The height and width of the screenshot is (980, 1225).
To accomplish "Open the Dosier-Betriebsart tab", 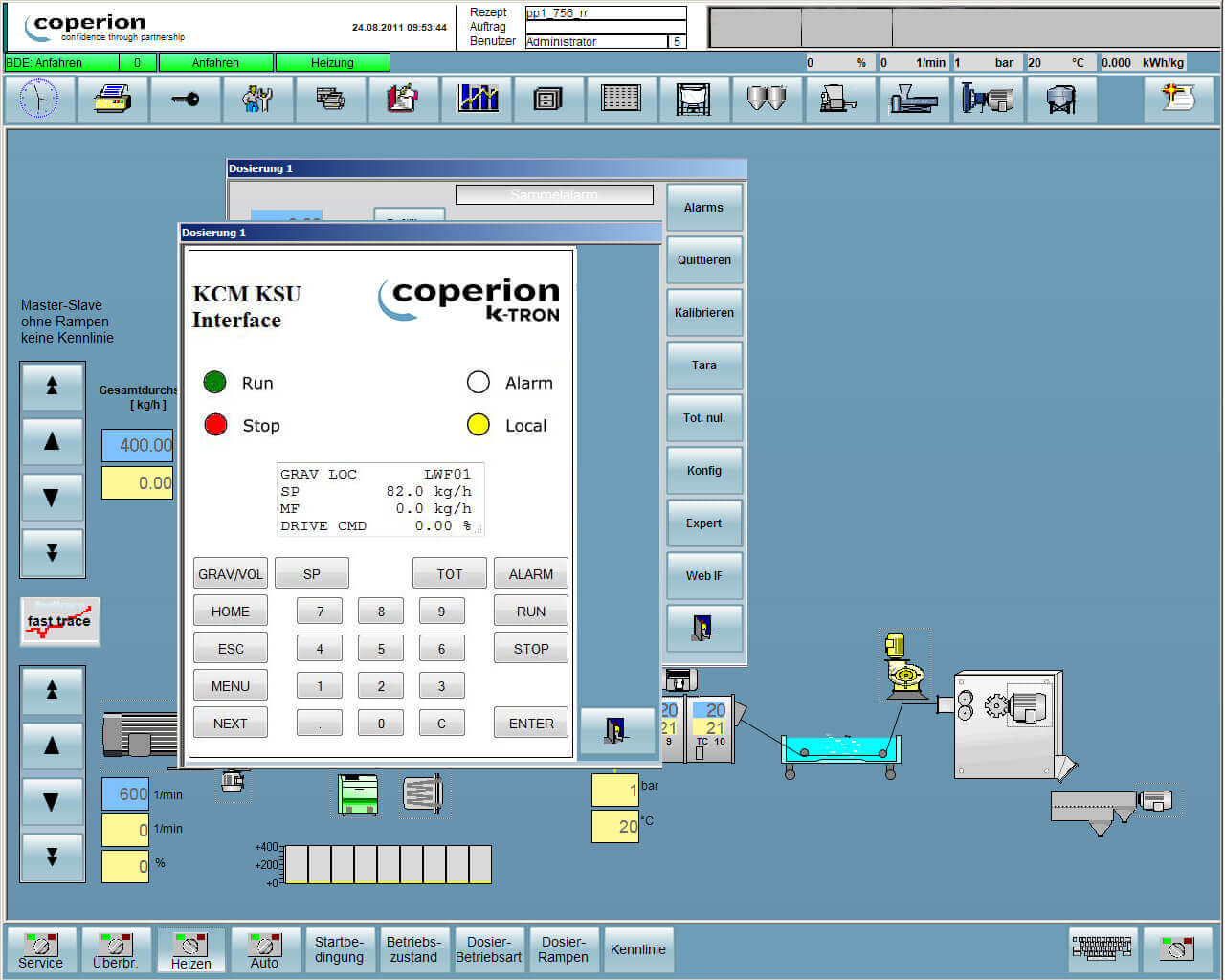I will coord(488,949).
